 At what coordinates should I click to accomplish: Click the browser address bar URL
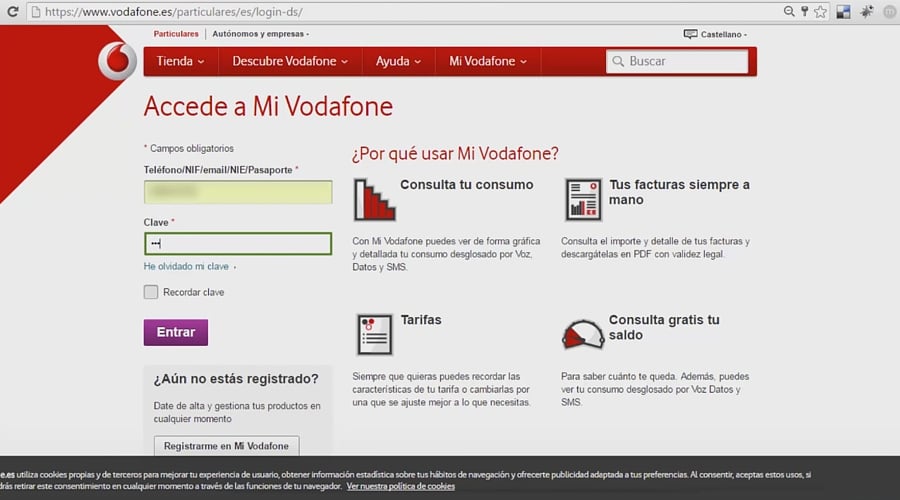174,12
